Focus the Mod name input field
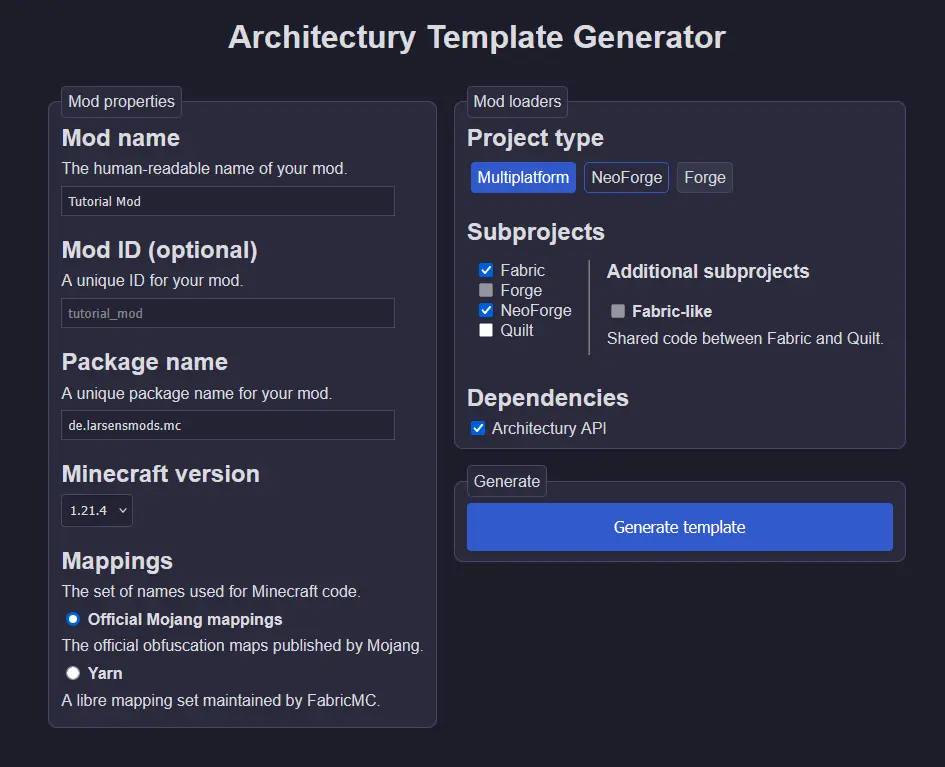The image size is (945, 767). coord(228,201)
